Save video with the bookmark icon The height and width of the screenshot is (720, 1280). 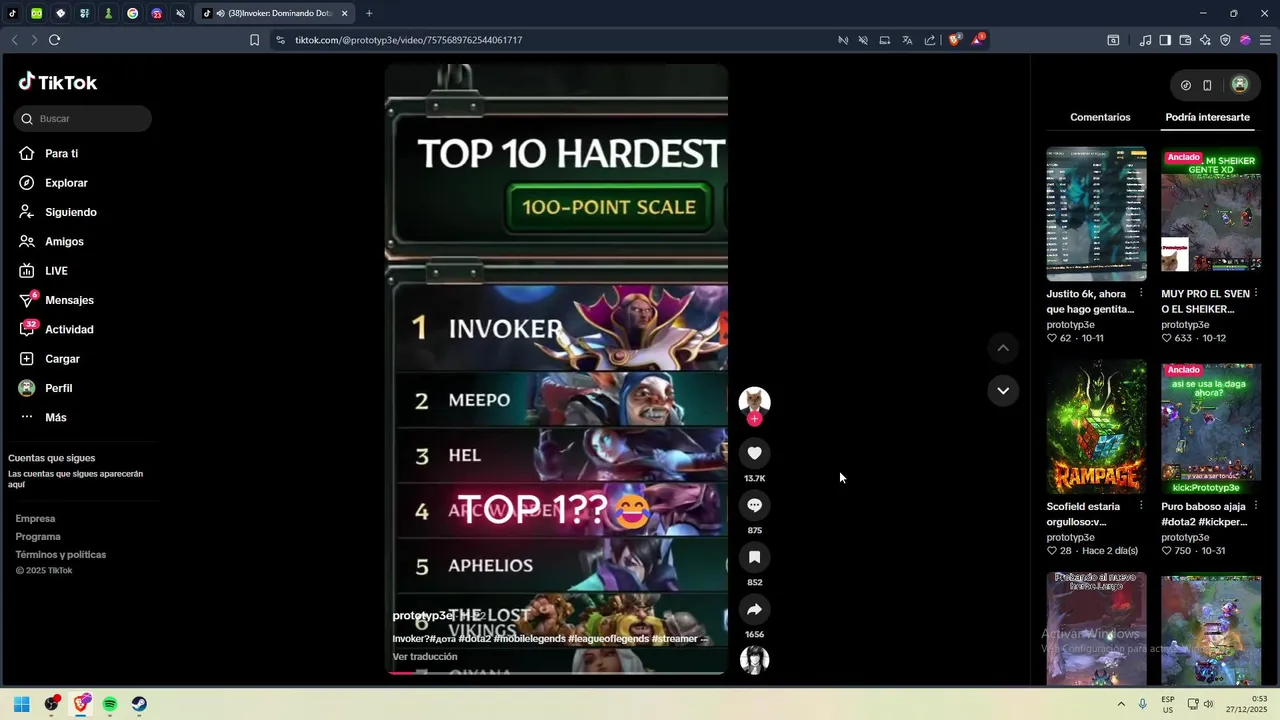(x=754, y=557)
